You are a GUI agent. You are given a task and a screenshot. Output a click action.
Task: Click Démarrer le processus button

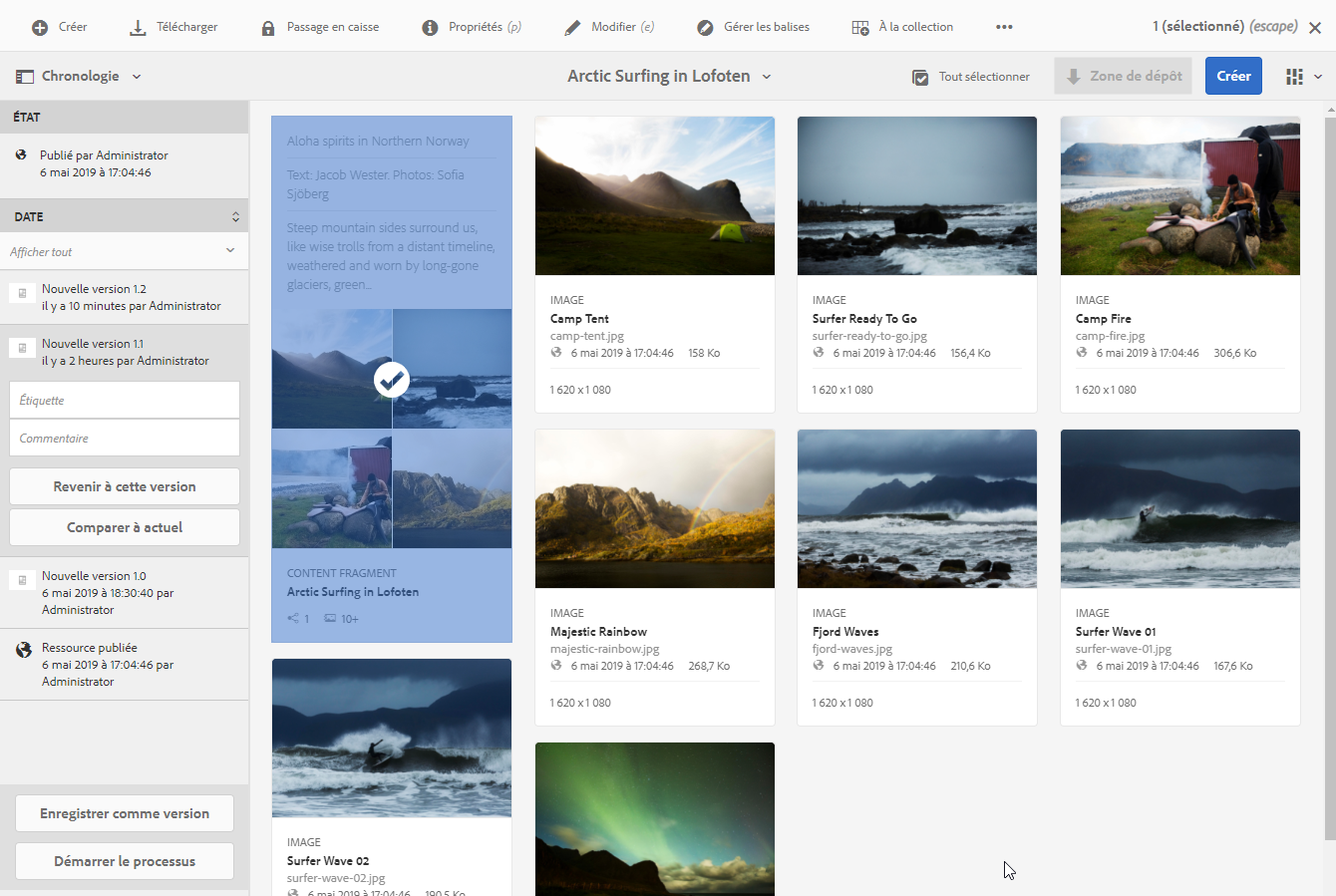pos(125,861)
